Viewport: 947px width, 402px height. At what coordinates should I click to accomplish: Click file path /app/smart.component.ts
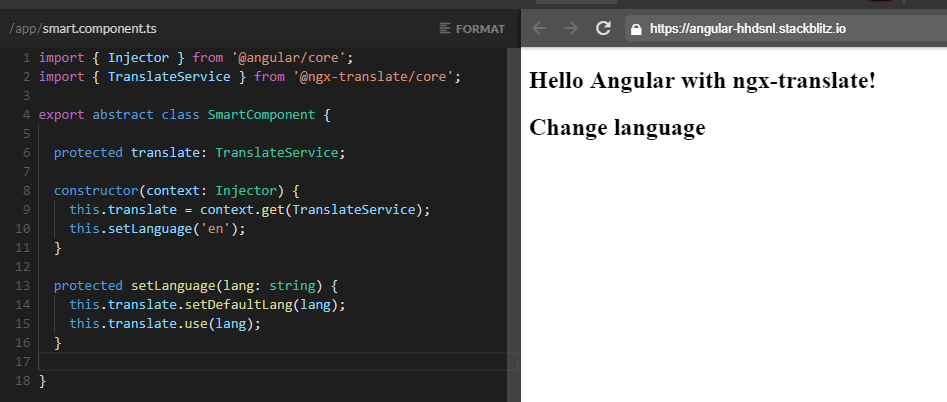(83, 28)
